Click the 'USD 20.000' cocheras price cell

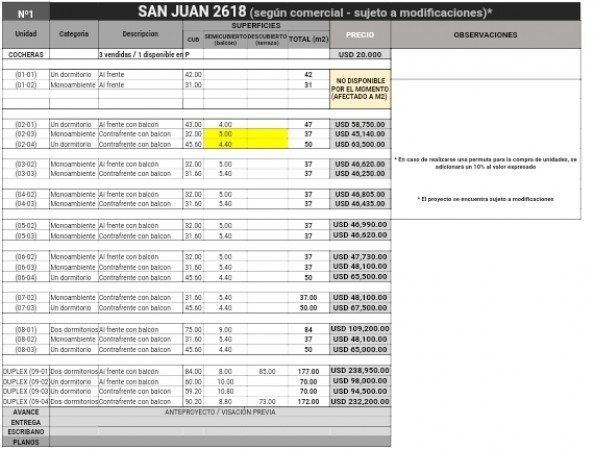360,55
